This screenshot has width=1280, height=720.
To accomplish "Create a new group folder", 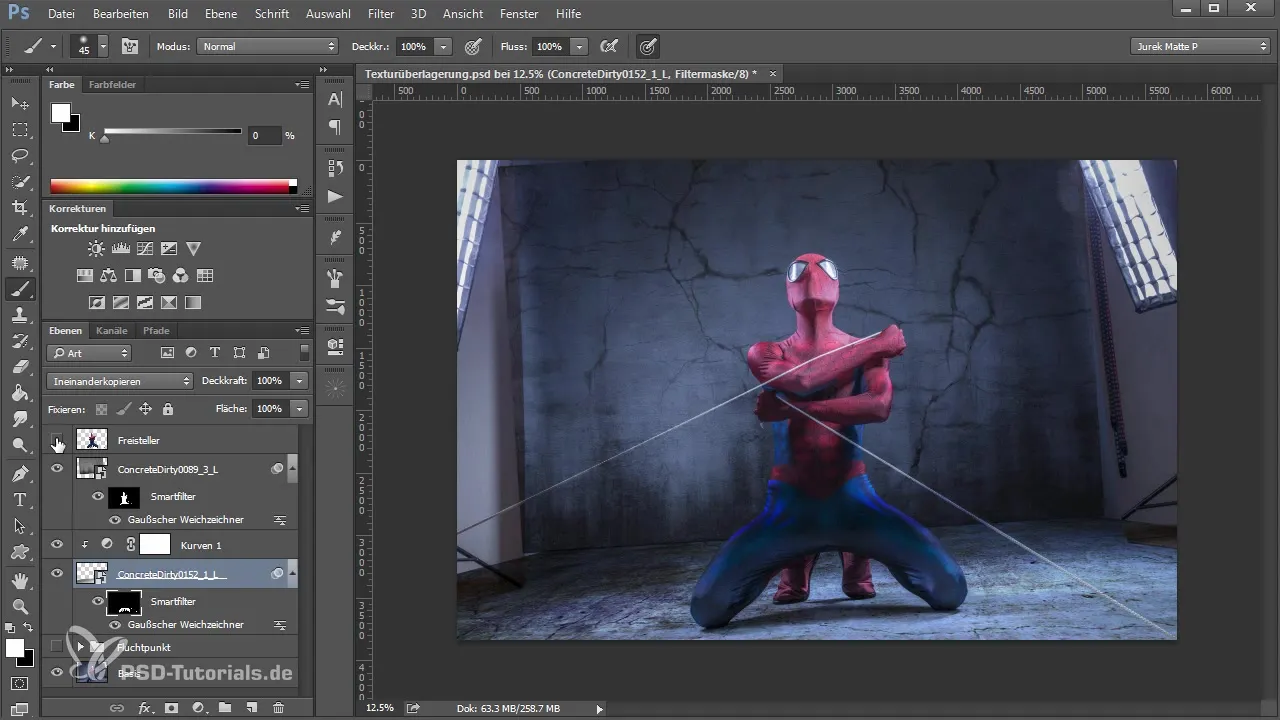I will coord(225,708).
